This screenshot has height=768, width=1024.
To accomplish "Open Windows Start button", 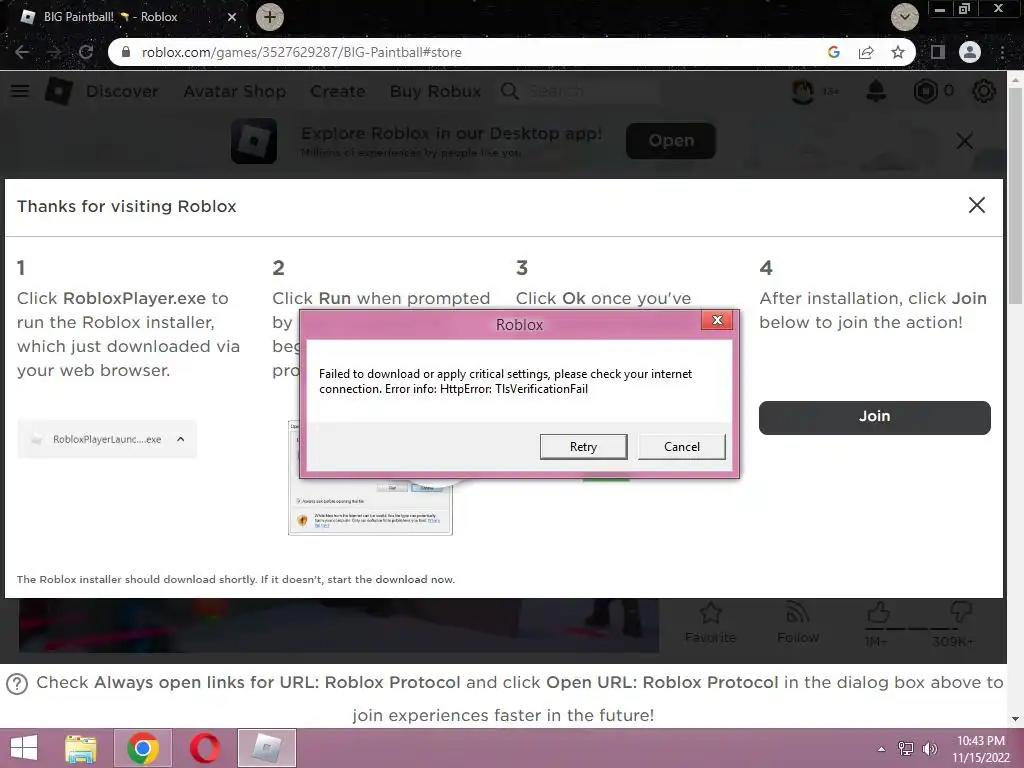I will (24, 748).
